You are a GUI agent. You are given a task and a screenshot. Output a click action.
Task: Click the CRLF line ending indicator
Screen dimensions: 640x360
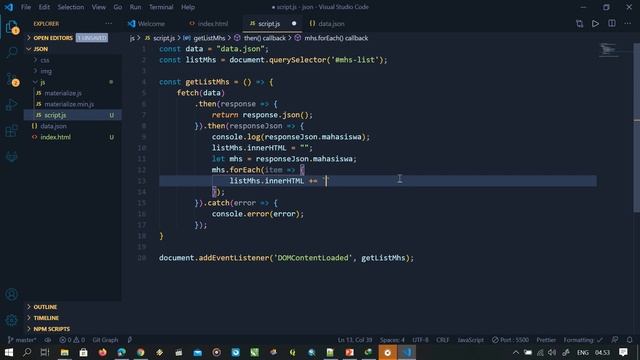(x=442, y=340)
